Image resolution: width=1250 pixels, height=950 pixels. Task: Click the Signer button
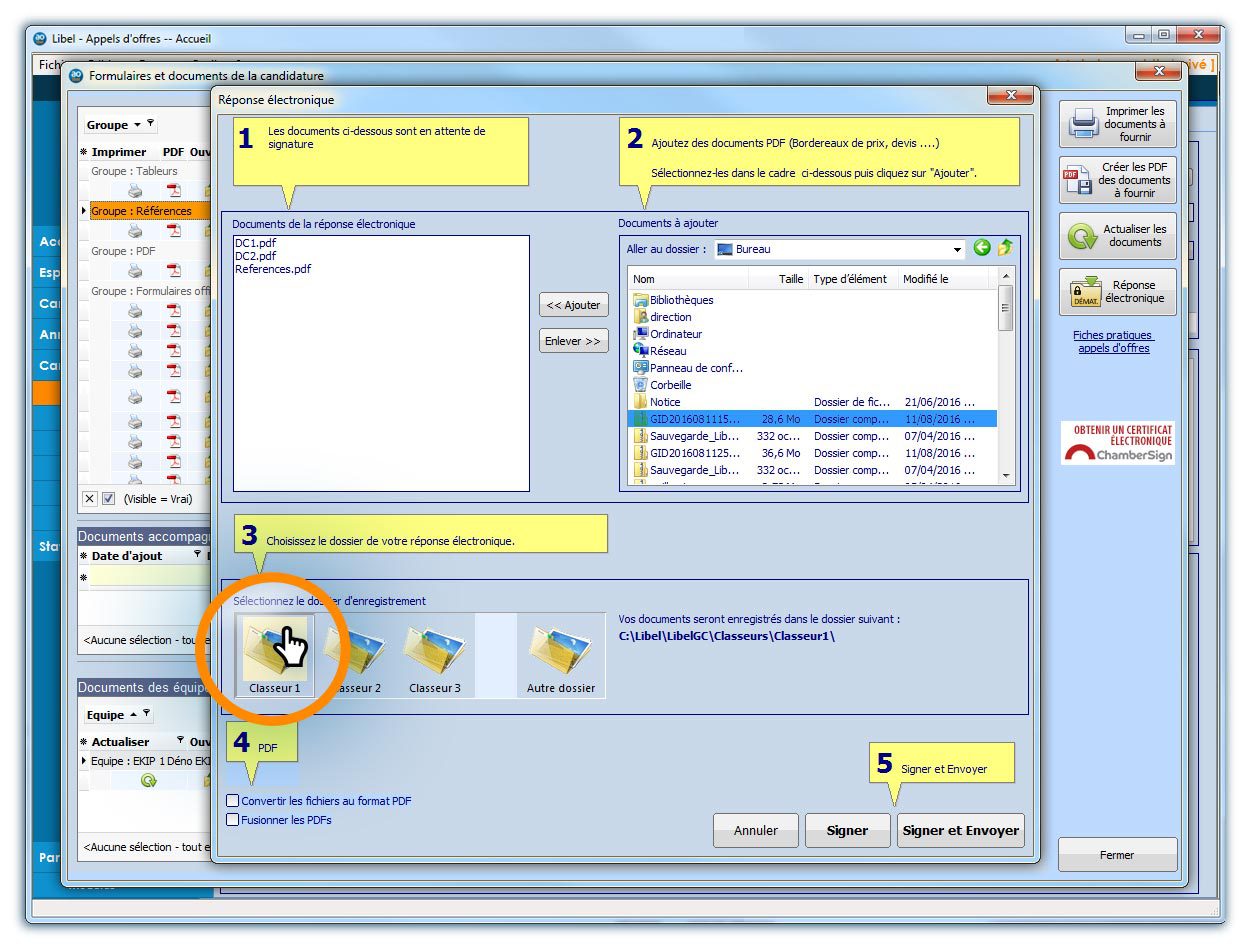tap(847, 830)
